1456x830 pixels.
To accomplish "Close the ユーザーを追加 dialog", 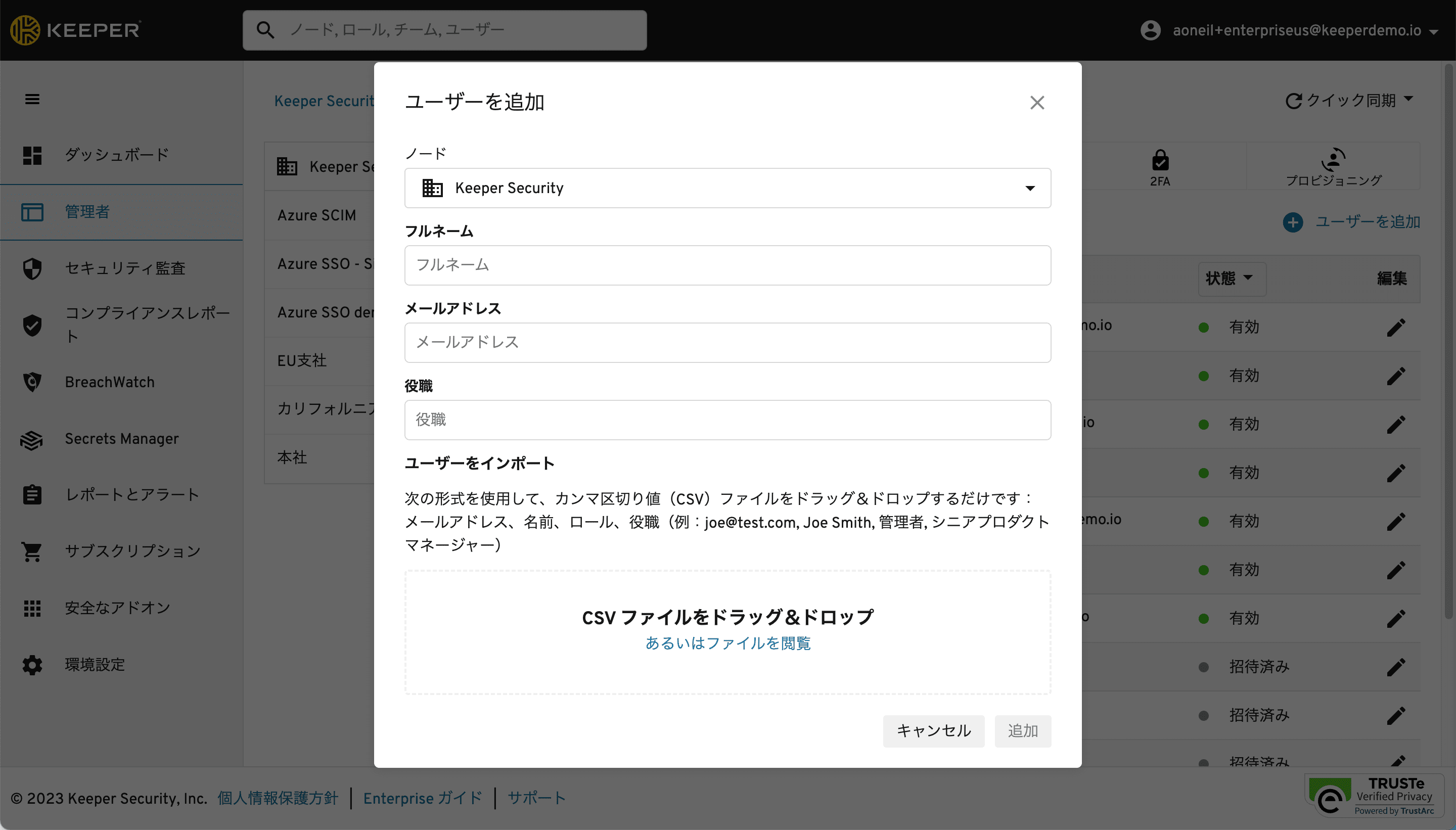I will tap(1036, 103).
